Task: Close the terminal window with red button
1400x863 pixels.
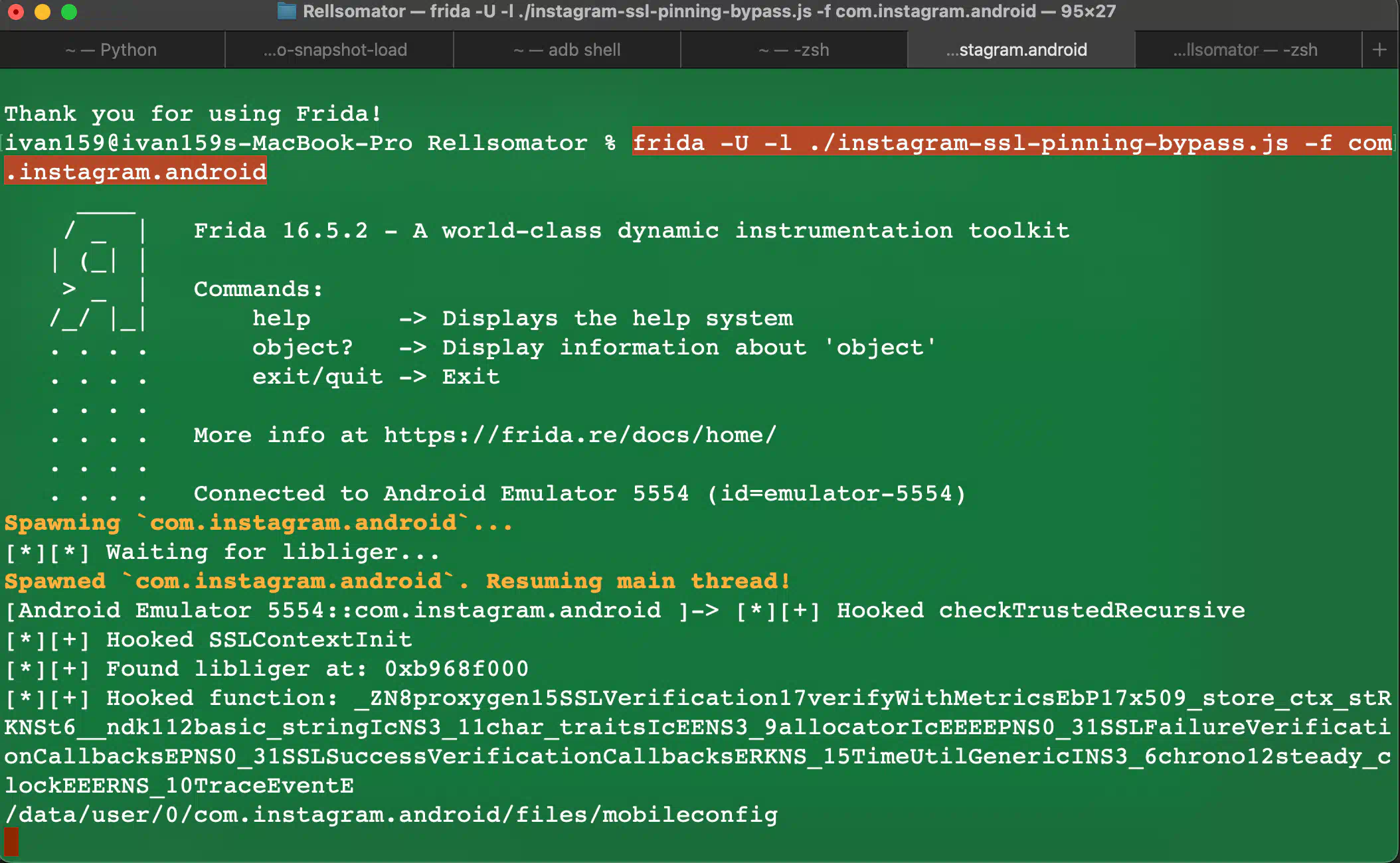Action: point(16,12)
